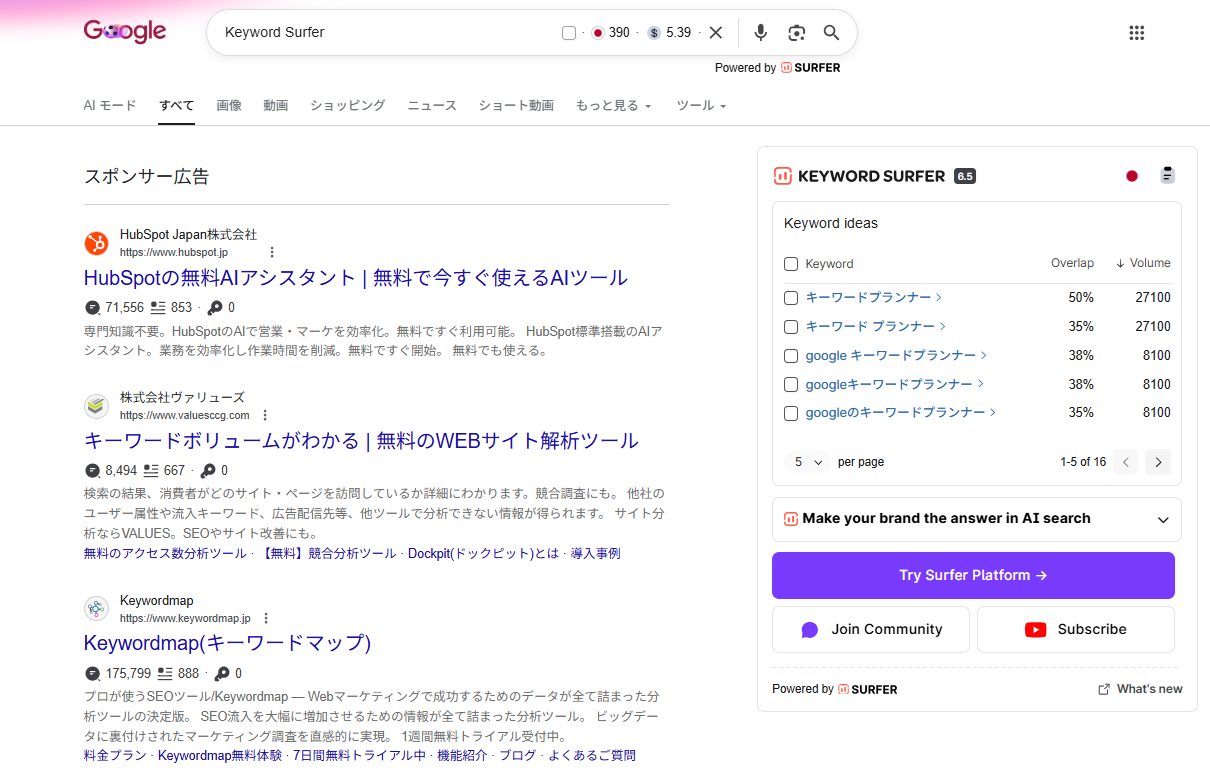Switch to the 画像 tab
Image resolution: width=1210 pixels, height=774 pixels.
[229, 105]
